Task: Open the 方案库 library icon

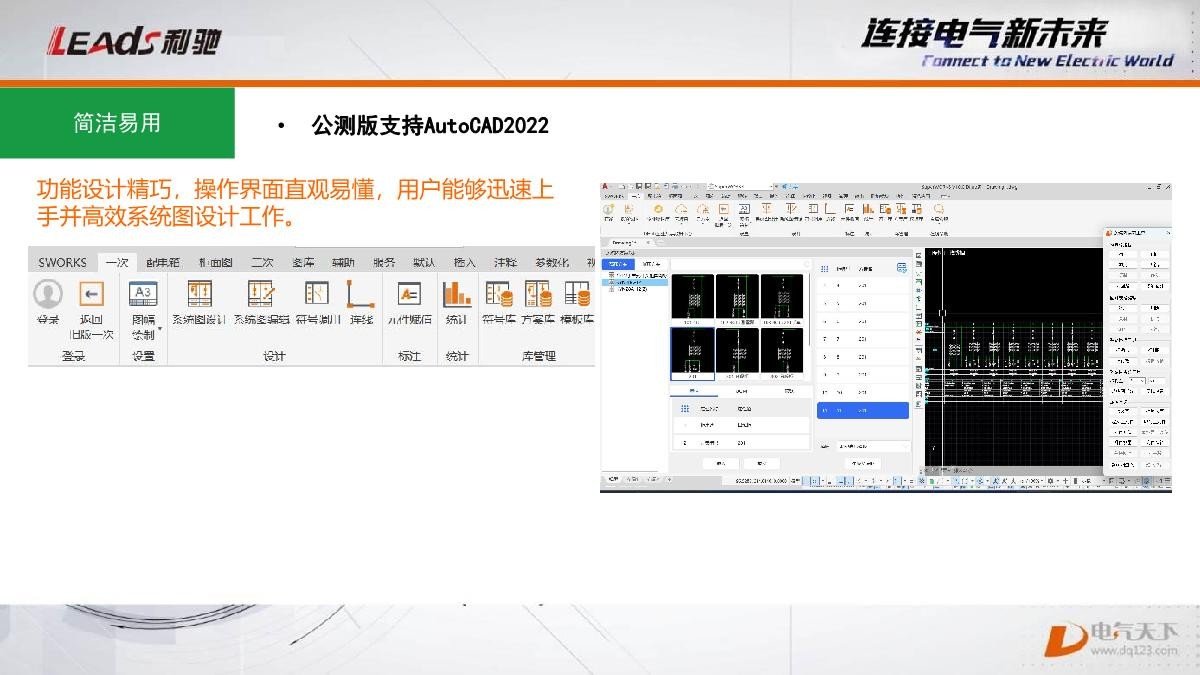Action: coord(538,294)
